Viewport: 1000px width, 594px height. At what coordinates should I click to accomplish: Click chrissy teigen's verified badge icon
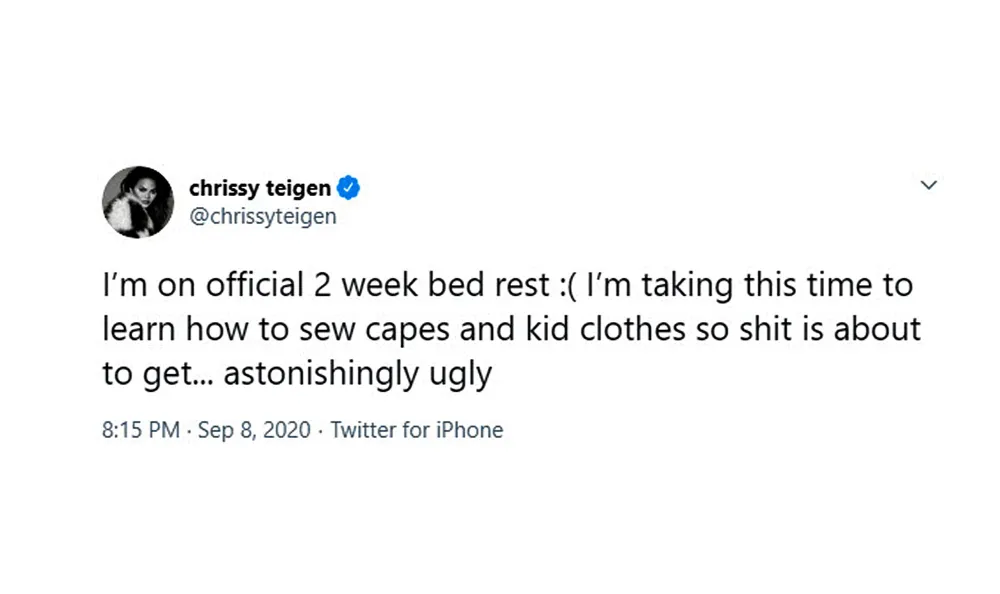pyautogui.click(x=348, y=186)
